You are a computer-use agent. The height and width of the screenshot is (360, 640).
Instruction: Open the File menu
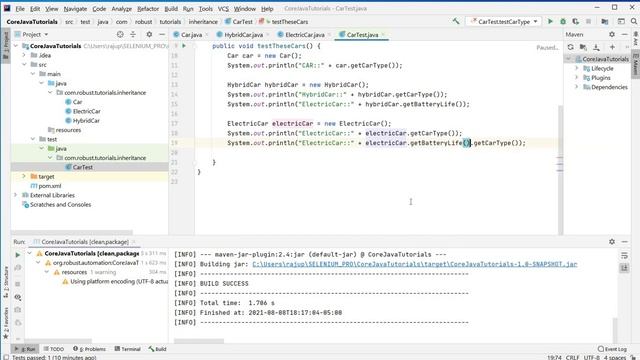click(20, 9)
